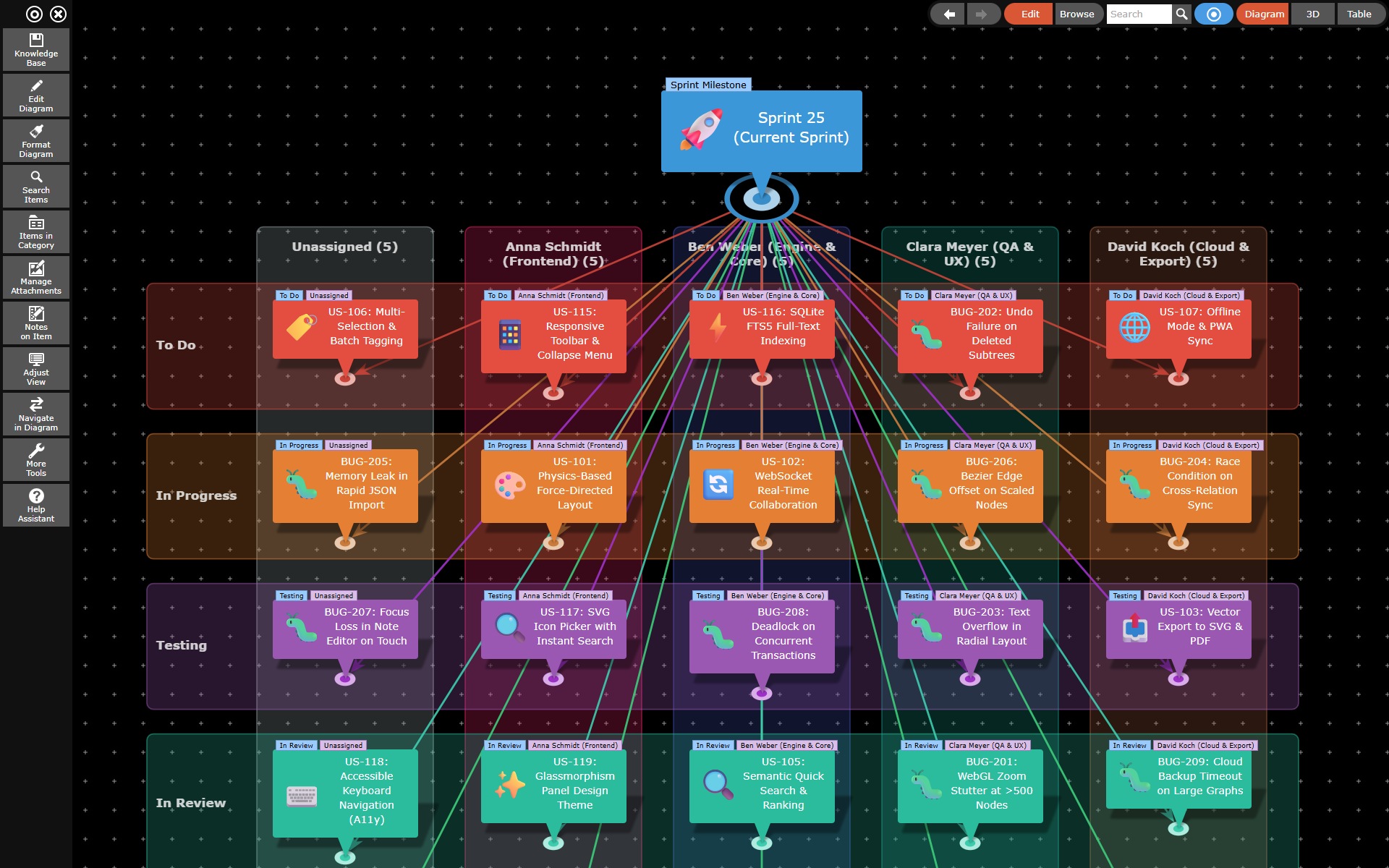Open Navigate in Diagram tool
Viewport: 1389px width, 868px height.
(36, 414)
